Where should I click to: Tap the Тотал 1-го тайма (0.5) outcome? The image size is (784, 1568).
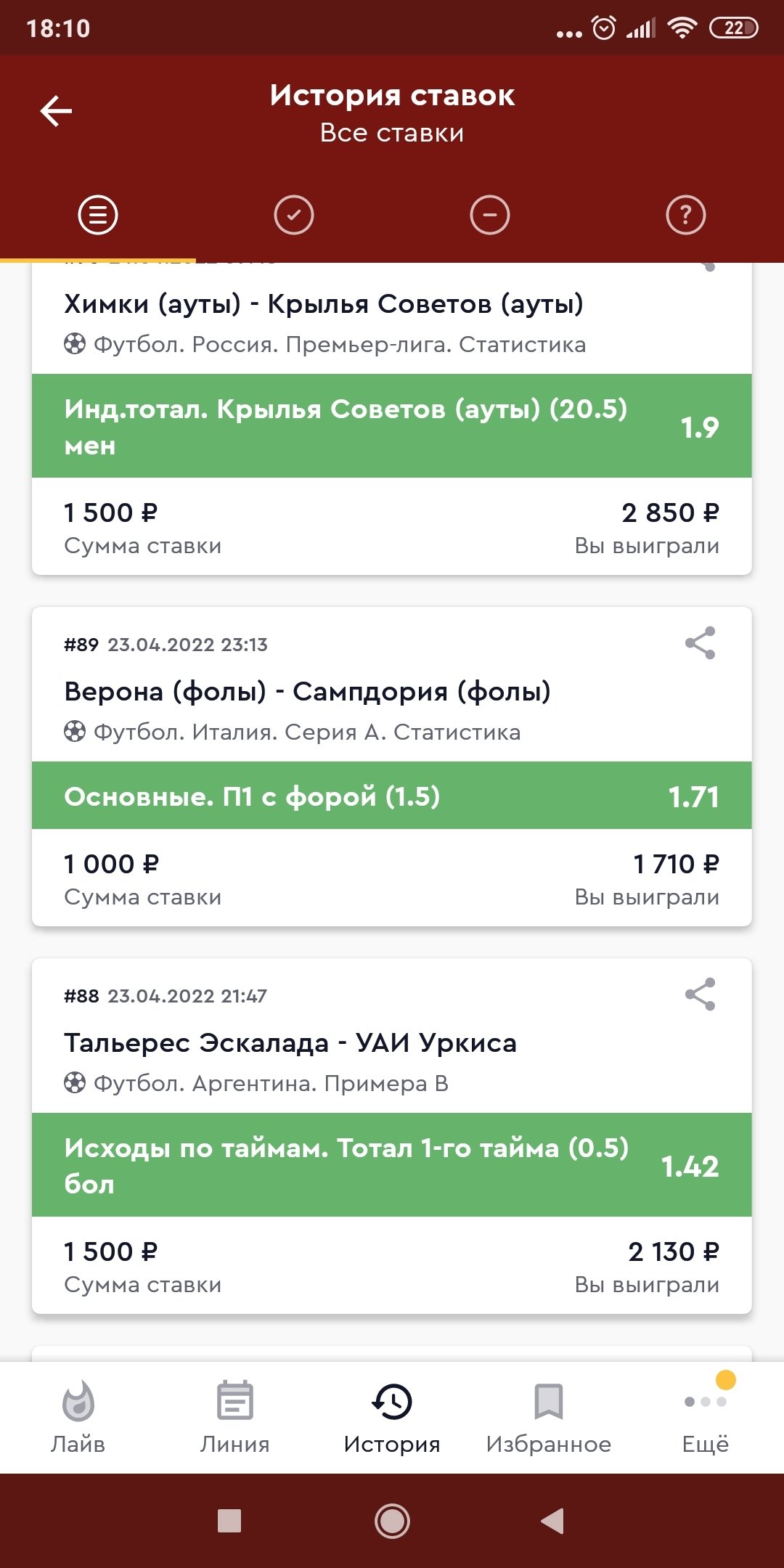point(392,1165)
